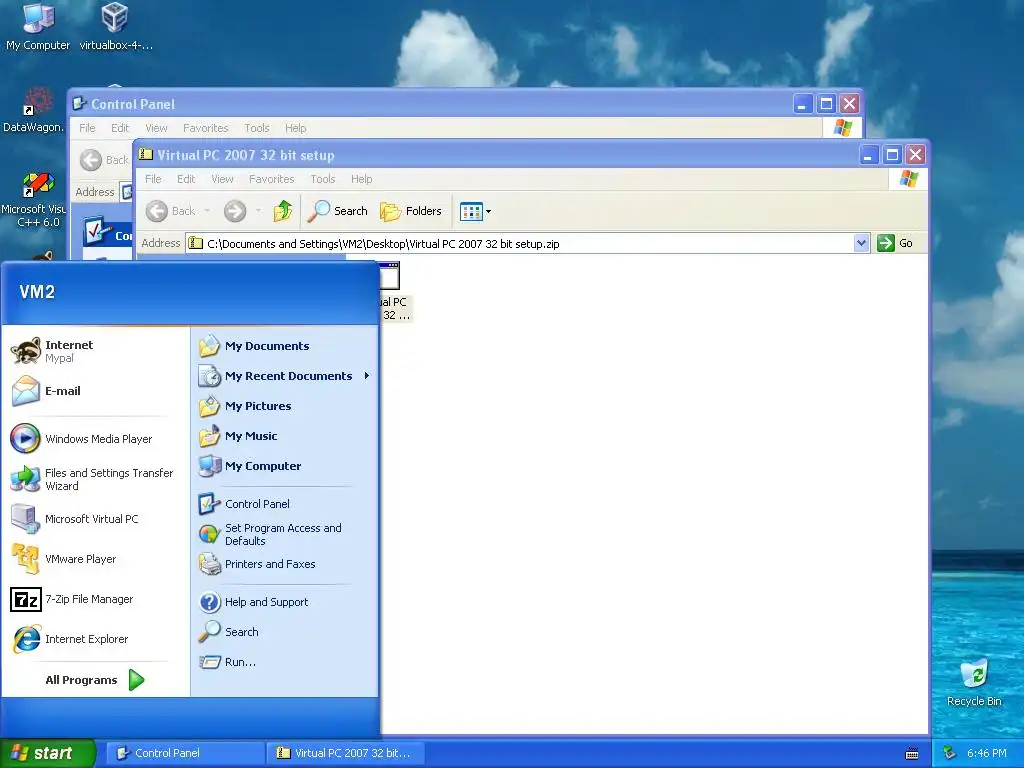
Task: Open My Documents folder
Action: (285, 346)
